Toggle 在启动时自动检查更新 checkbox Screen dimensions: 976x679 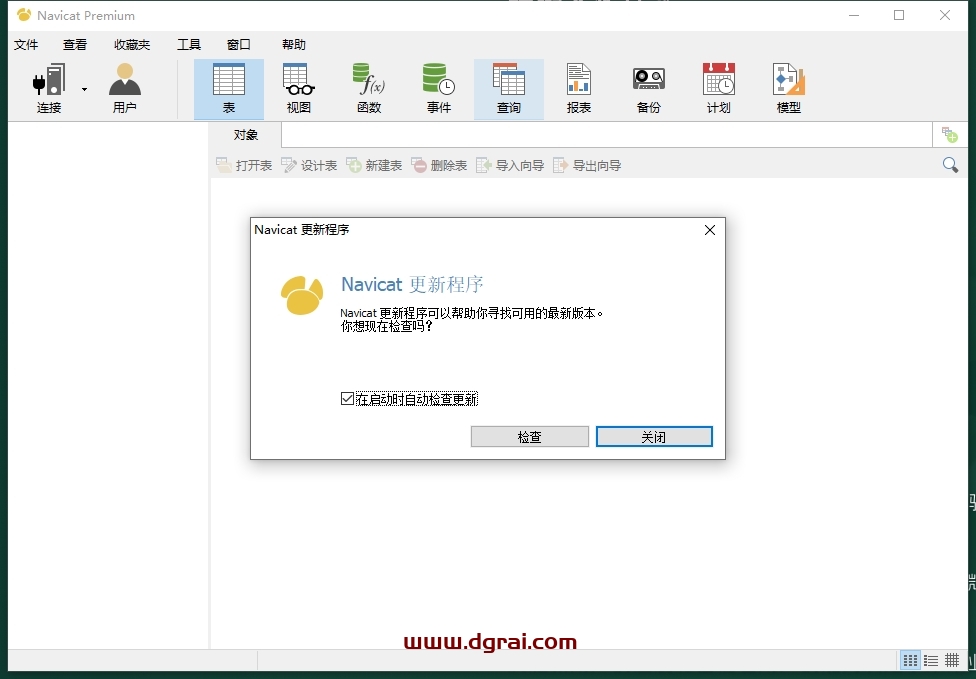click(x=347, y=399)
